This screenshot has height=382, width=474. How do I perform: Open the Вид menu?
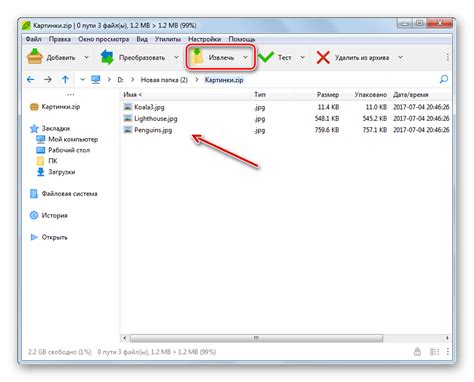(x=142, y=39)
